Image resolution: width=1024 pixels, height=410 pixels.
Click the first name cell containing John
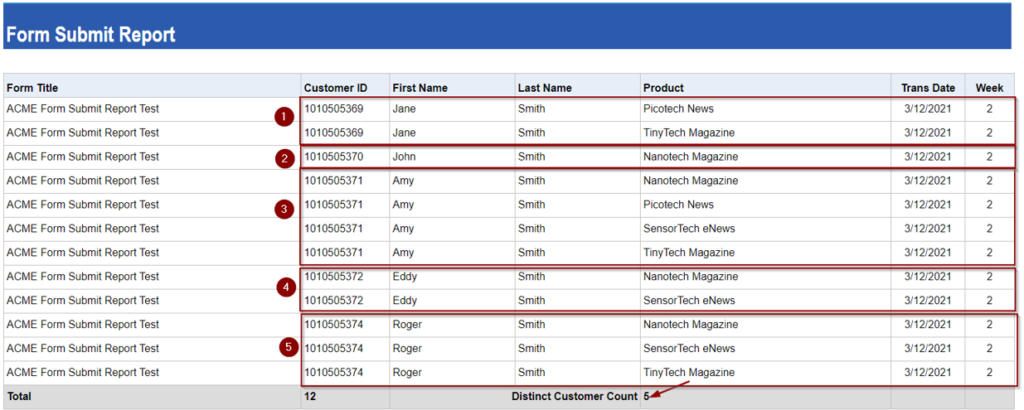coord(404,157)
